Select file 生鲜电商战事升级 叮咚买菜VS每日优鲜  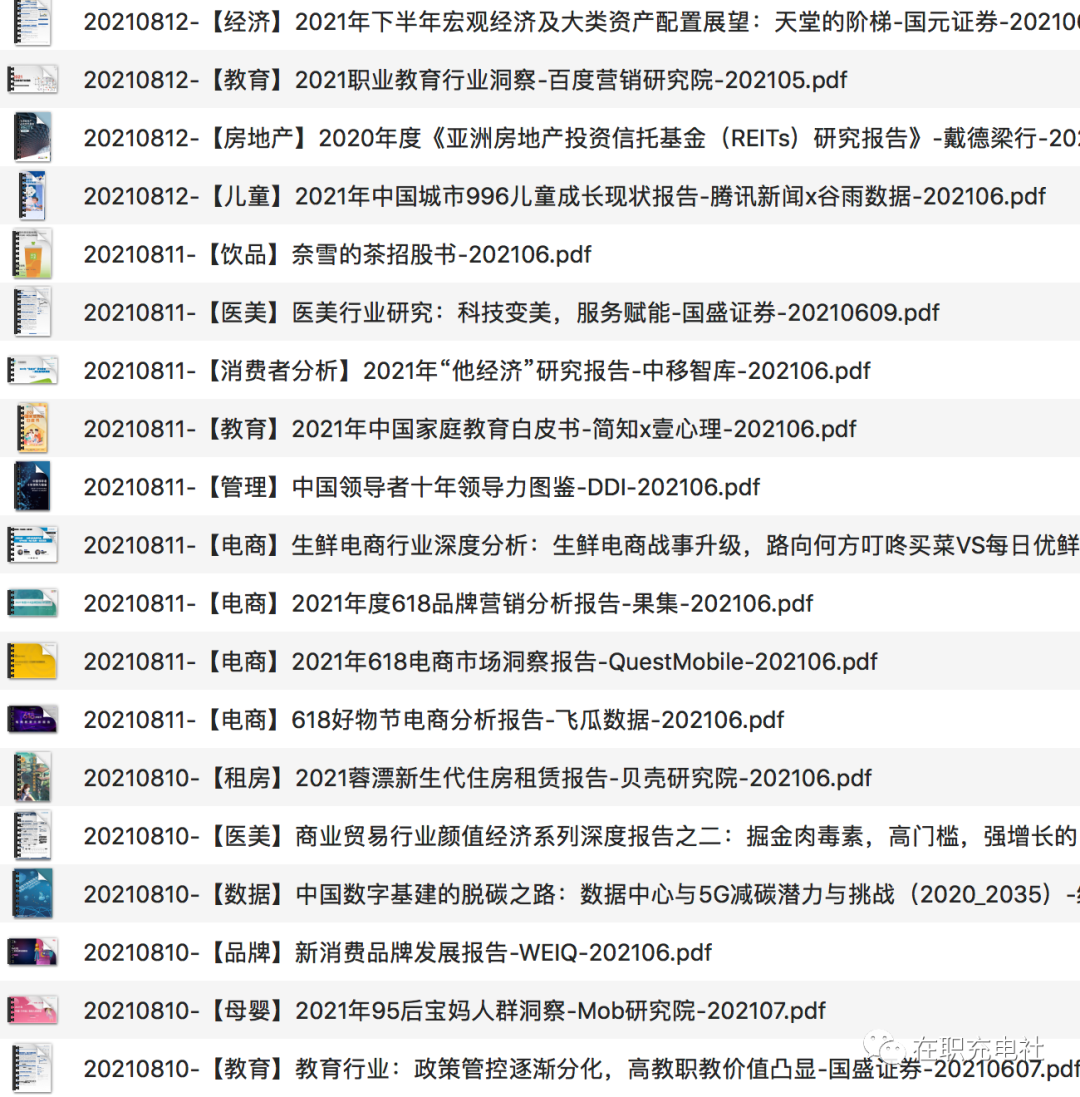click(x=582, y=545)
